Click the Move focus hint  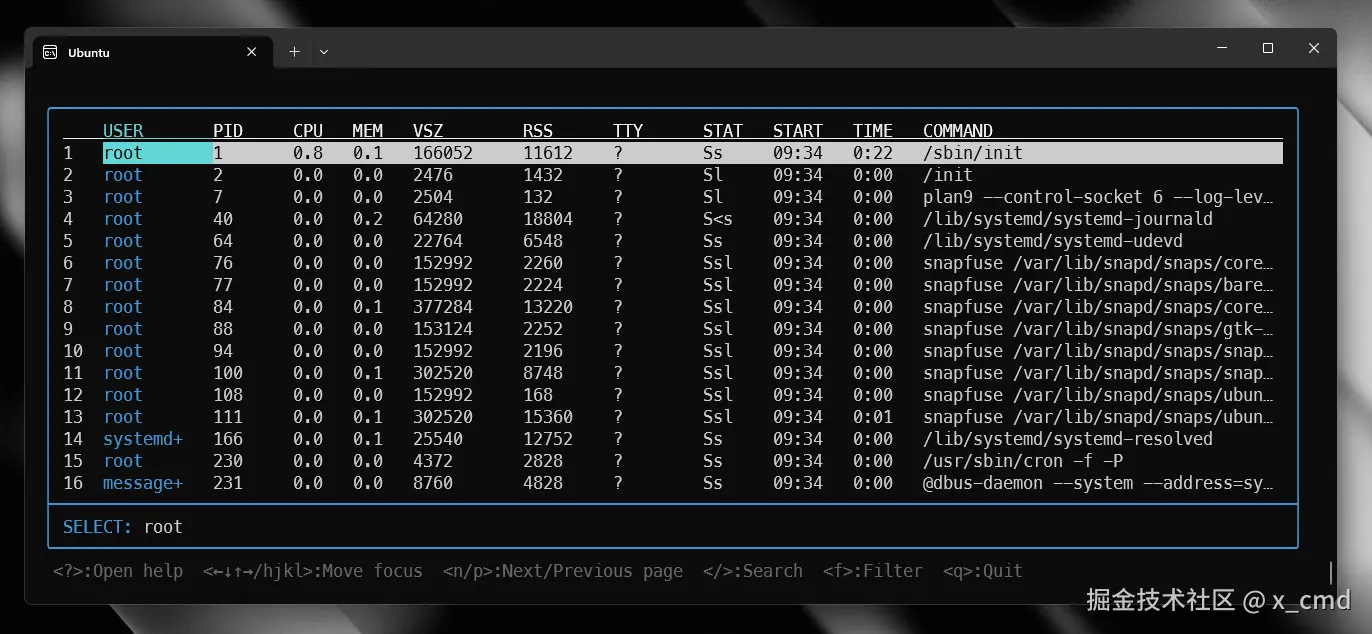(x=313, y=571)
